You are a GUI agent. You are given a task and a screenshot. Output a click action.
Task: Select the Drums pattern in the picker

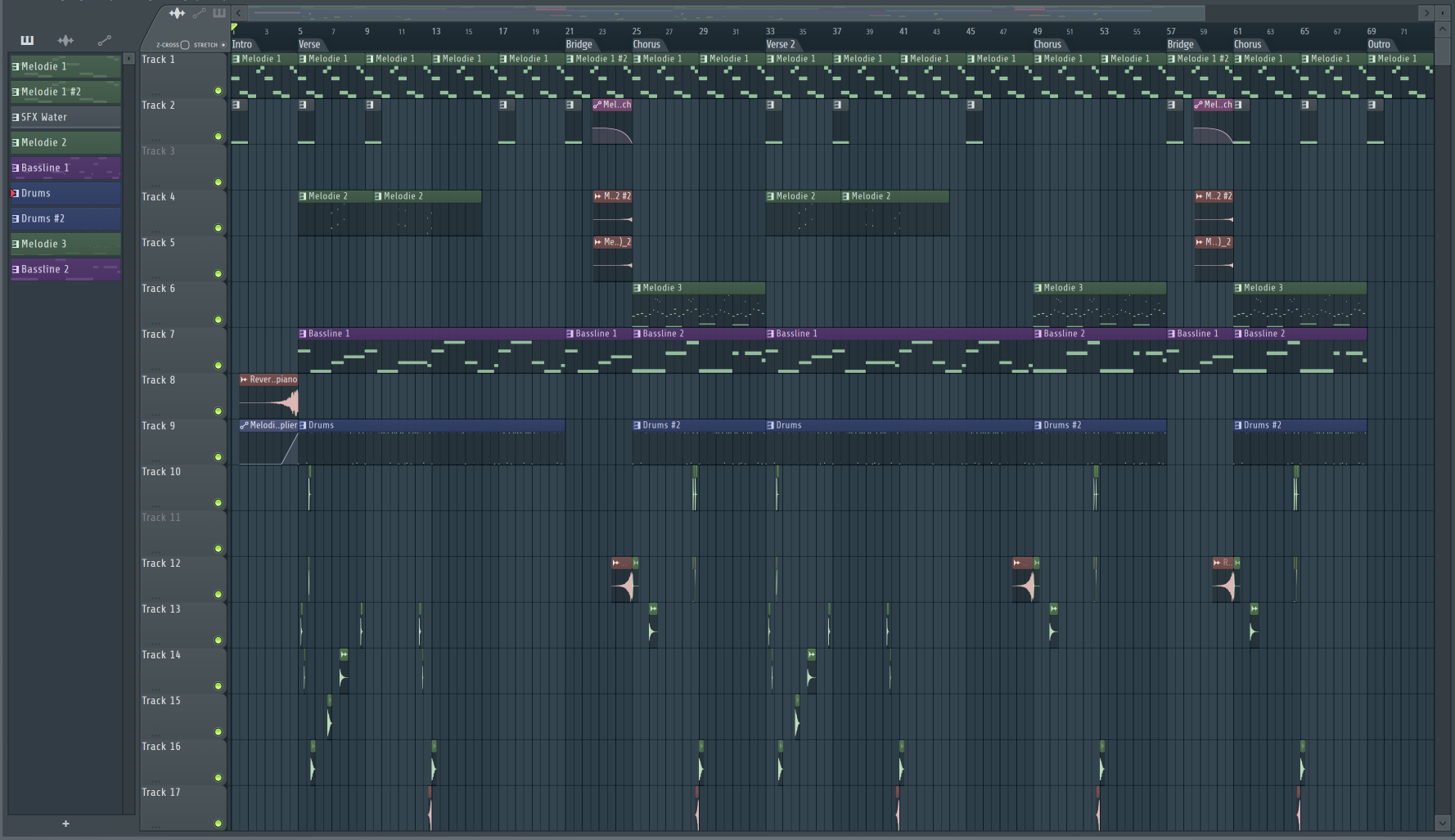(x=65, y=193)
